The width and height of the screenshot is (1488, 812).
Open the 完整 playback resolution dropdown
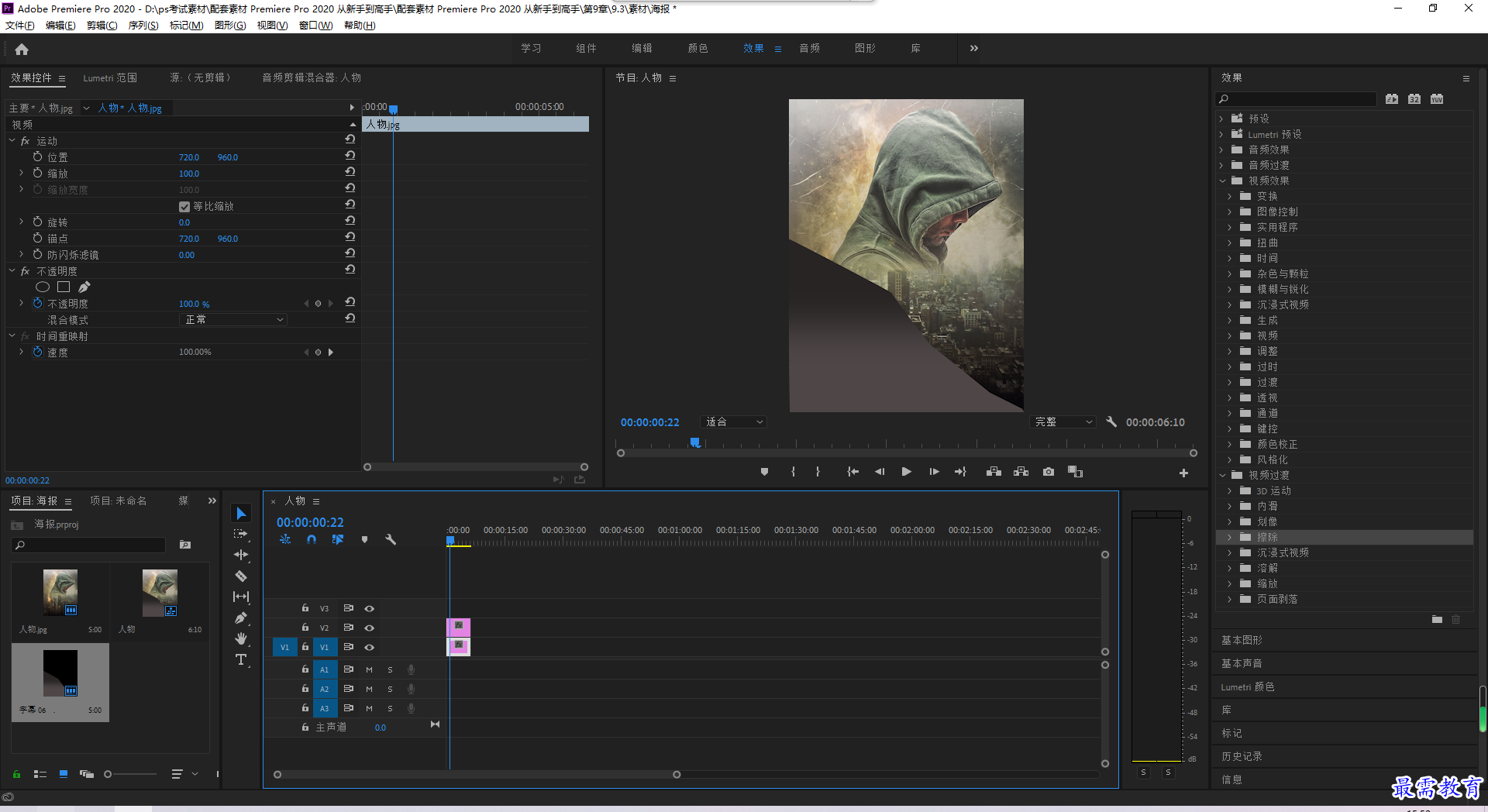pyautogui.click(x=1063, y=422)
